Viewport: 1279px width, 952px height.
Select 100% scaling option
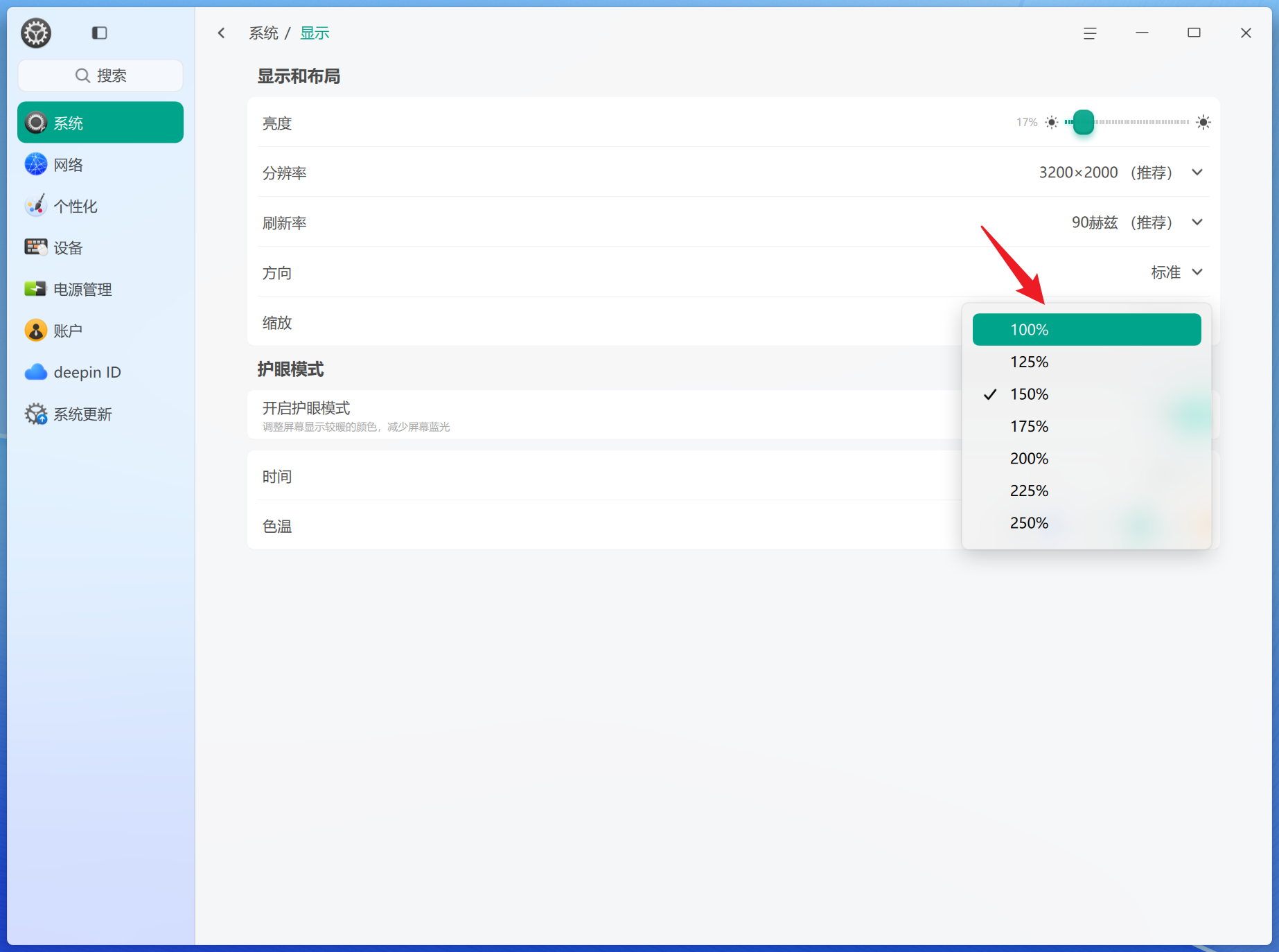(x=1086, y=330)
